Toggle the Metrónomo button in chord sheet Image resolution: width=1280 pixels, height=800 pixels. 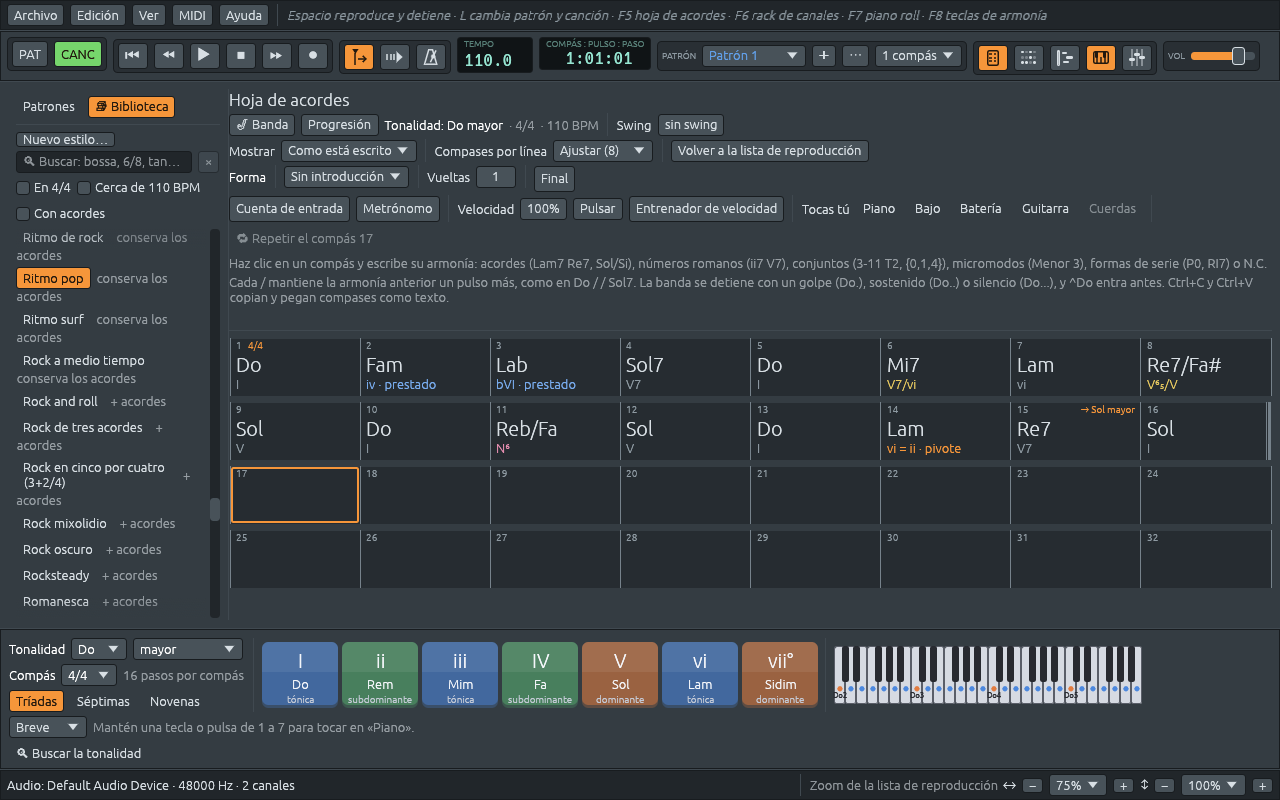coord(398,209)
